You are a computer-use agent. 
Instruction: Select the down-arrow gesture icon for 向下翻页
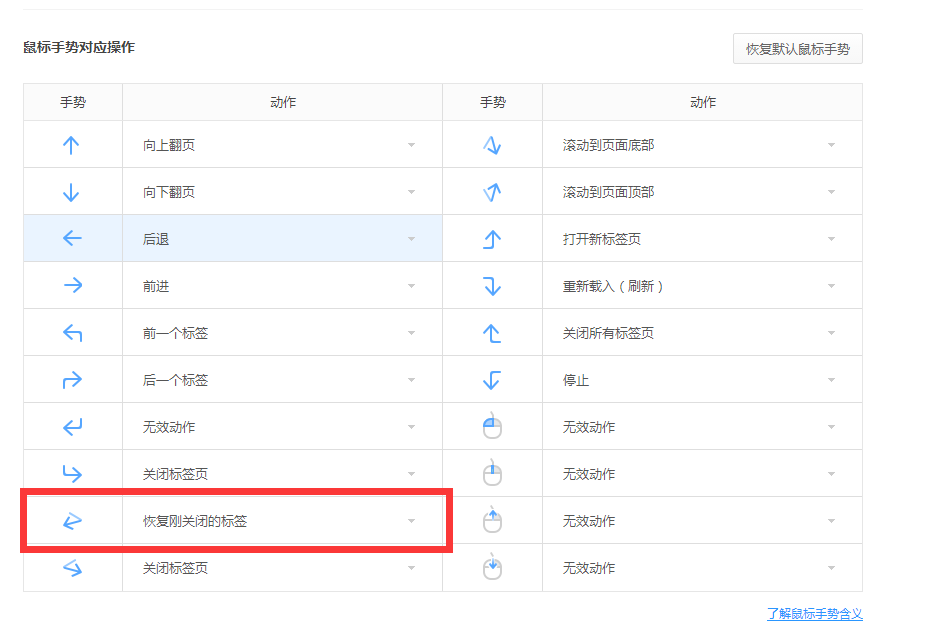(71, 192)
